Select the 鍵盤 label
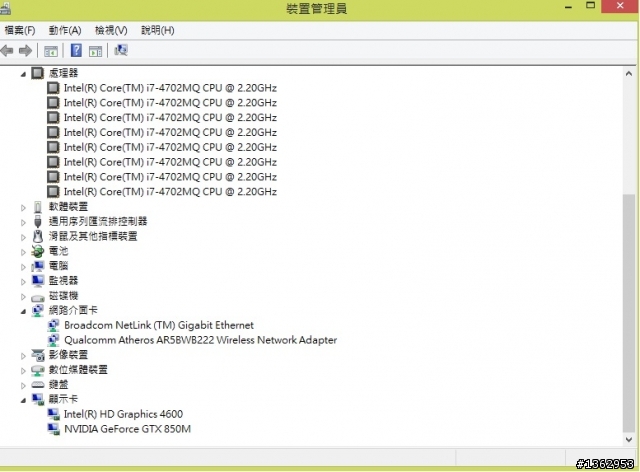 pyautogui.click(x=58, y=384)
